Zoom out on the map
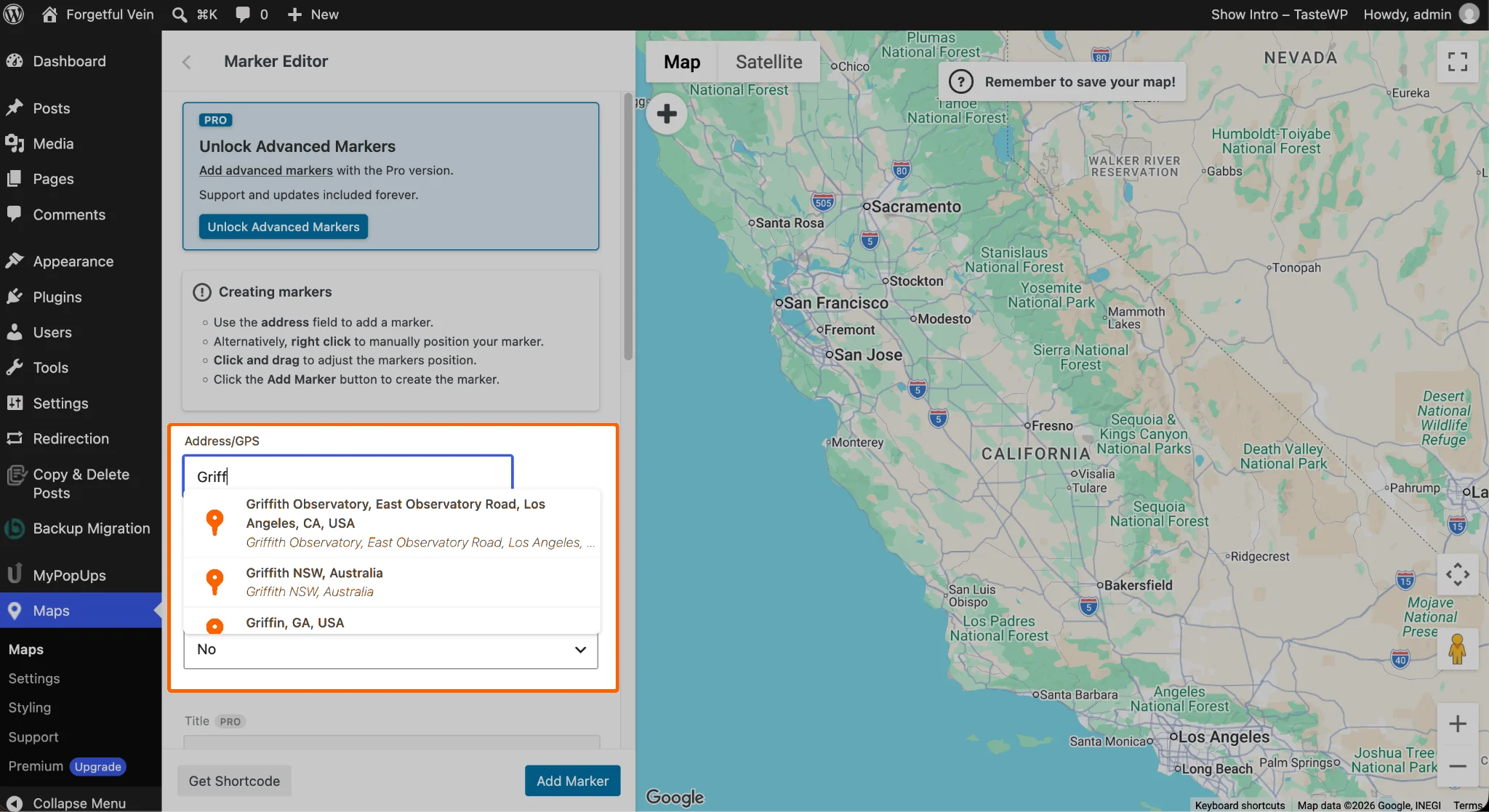This screenshot has width=1489, height=812. (x=1458, y=765)
